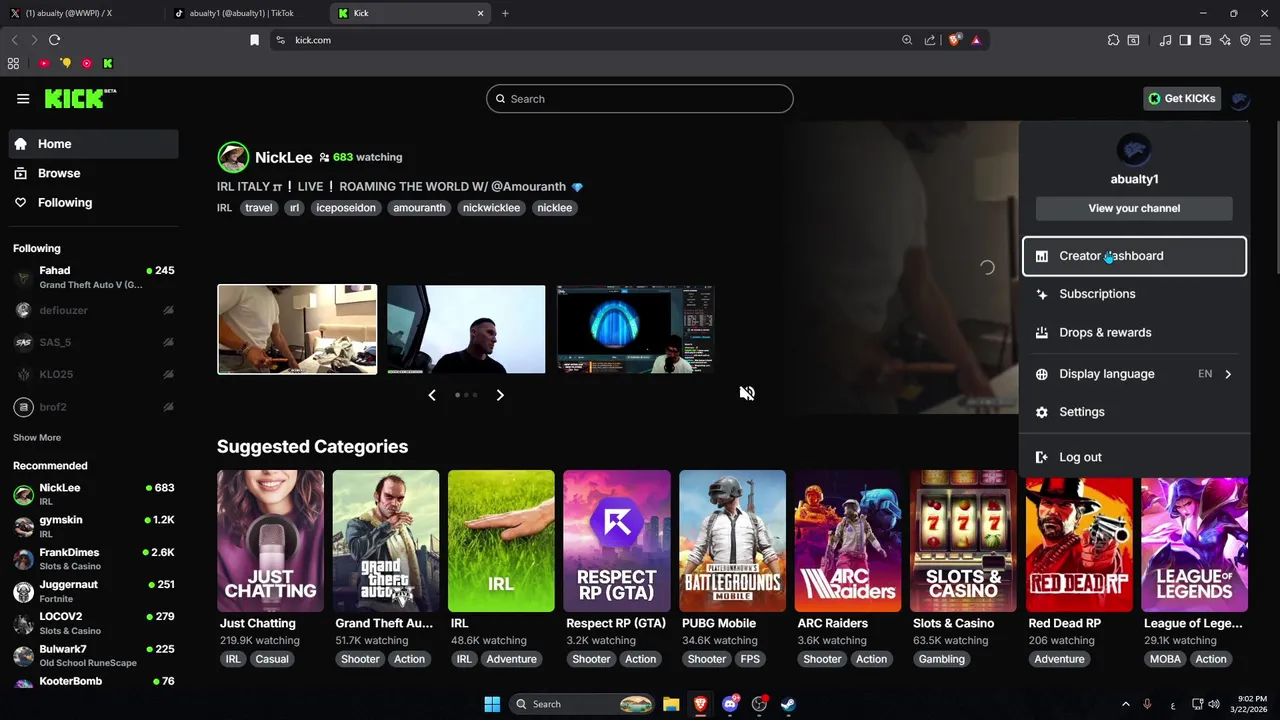The height and width of the screenshot is (720, 1280).
Task: Click the Kick logo
Action: click(80, 98)
